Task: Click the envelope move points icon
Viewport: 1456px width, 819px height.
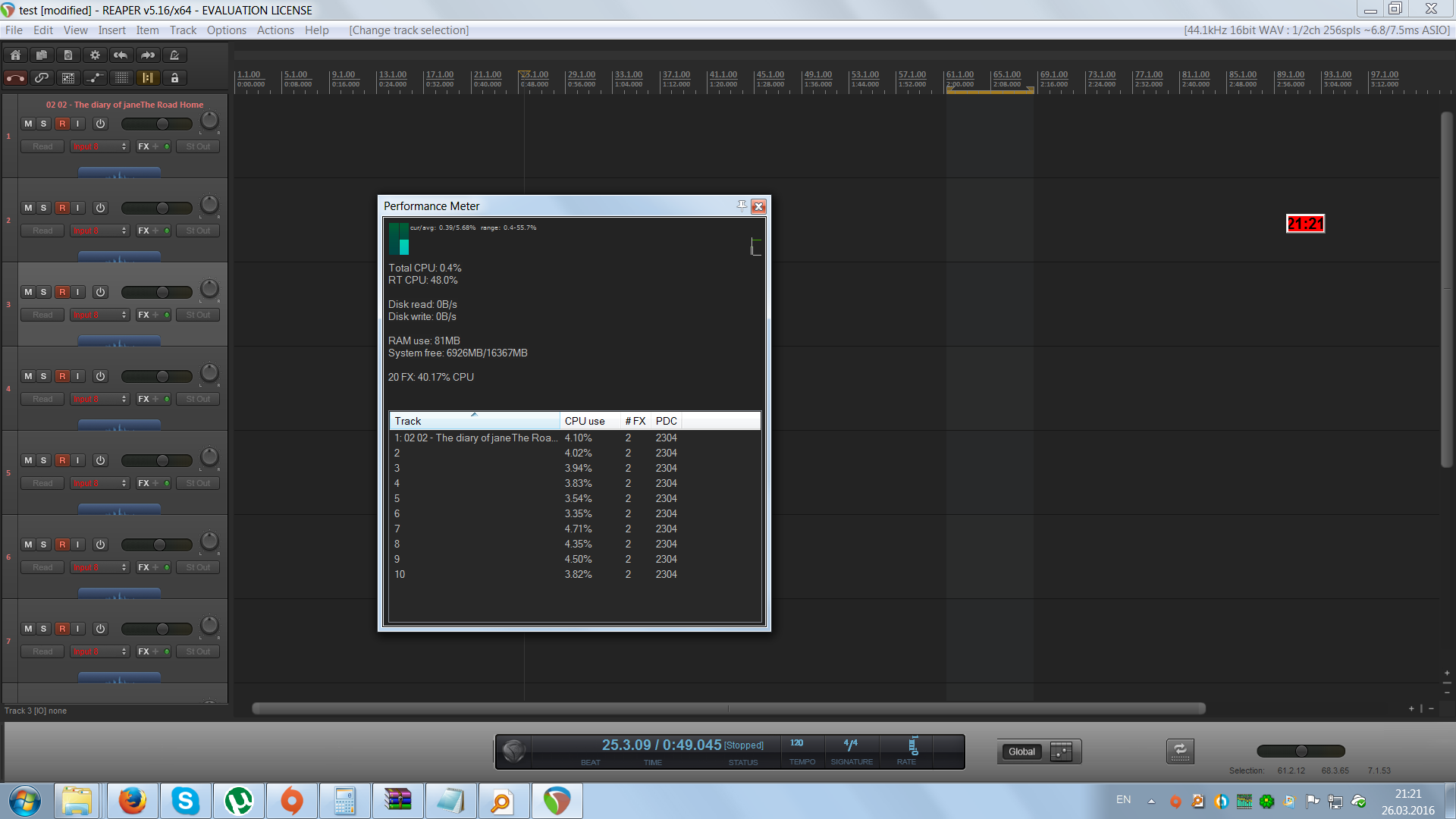Action: pos(95,78)
